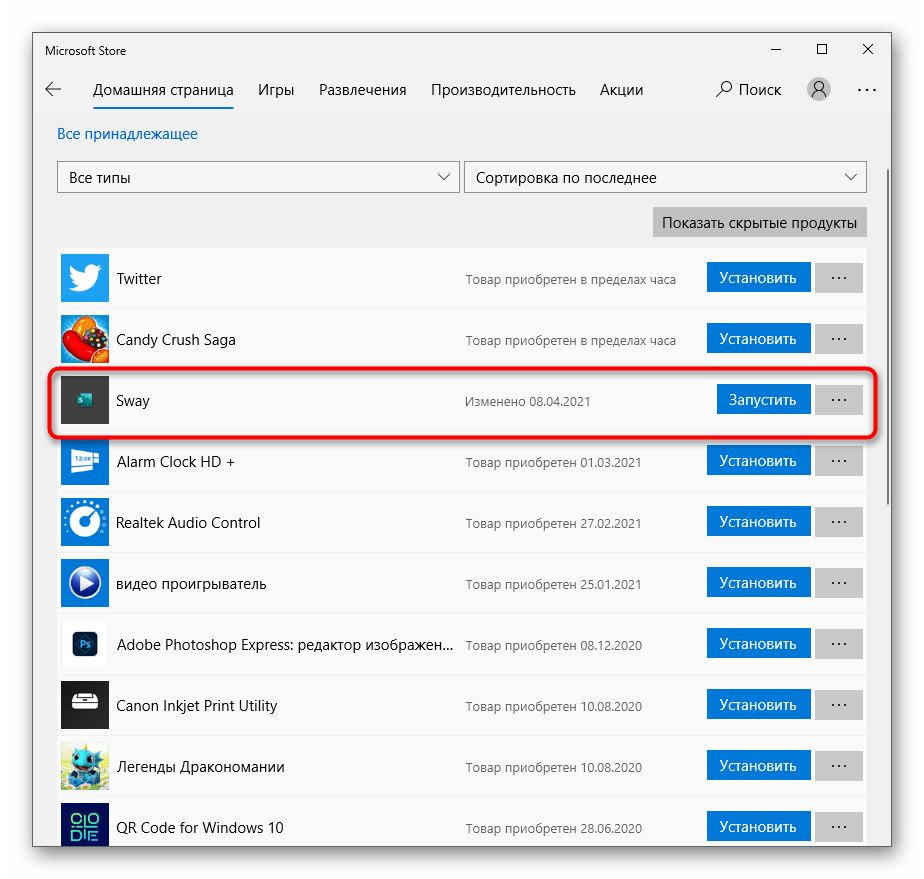Install Realtek Audio Control
This screenshot has height=879, width=924.
(x=758, y=521)
